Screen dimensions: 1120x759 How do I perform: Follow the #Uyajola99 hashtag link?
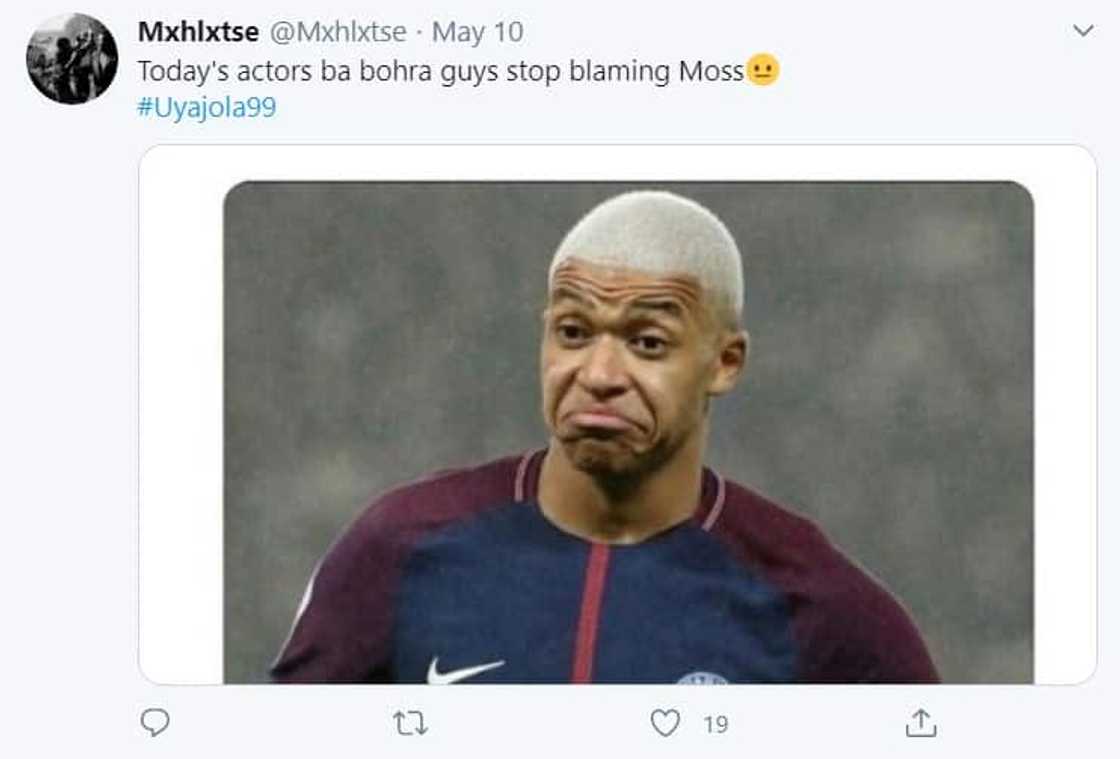click(x=206, y=107)
